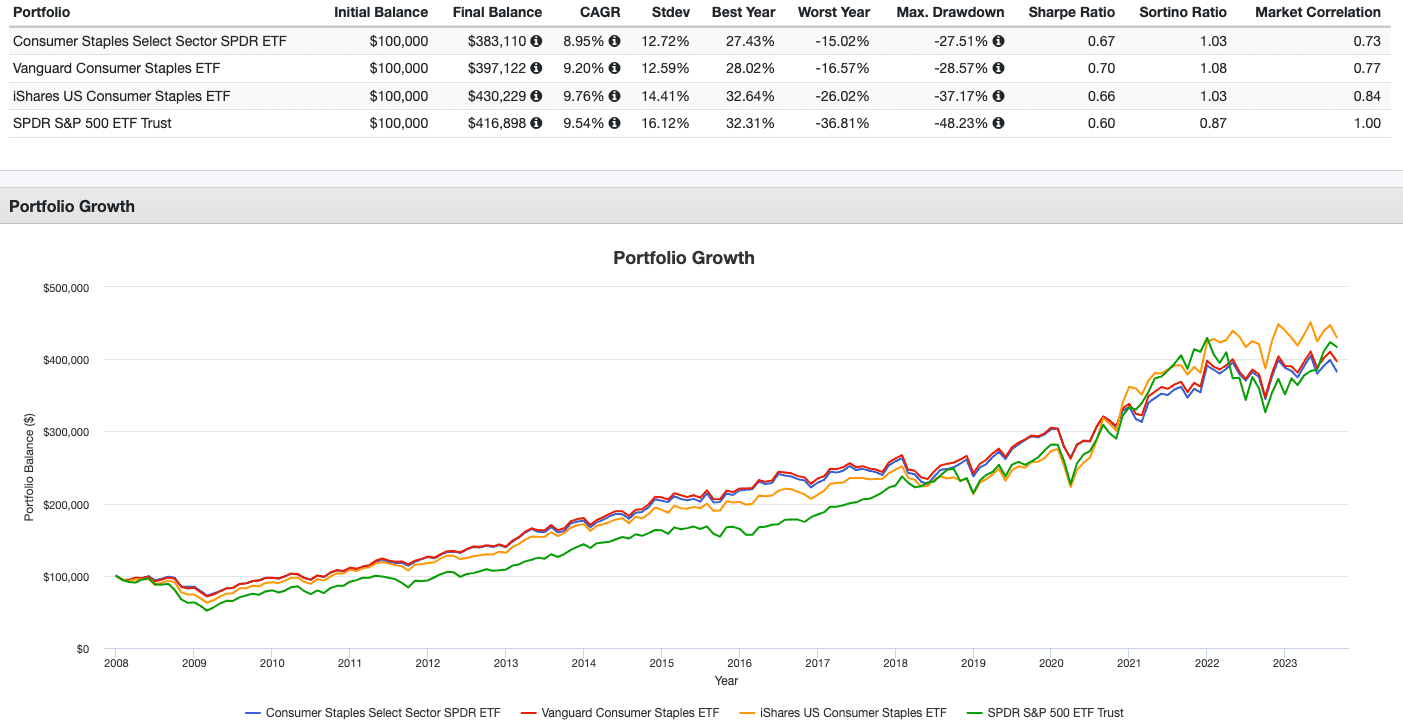Click the Best Year column header
Viewport: 1403px width, 727px height.
pyautogui.click(x=744, y=13)
